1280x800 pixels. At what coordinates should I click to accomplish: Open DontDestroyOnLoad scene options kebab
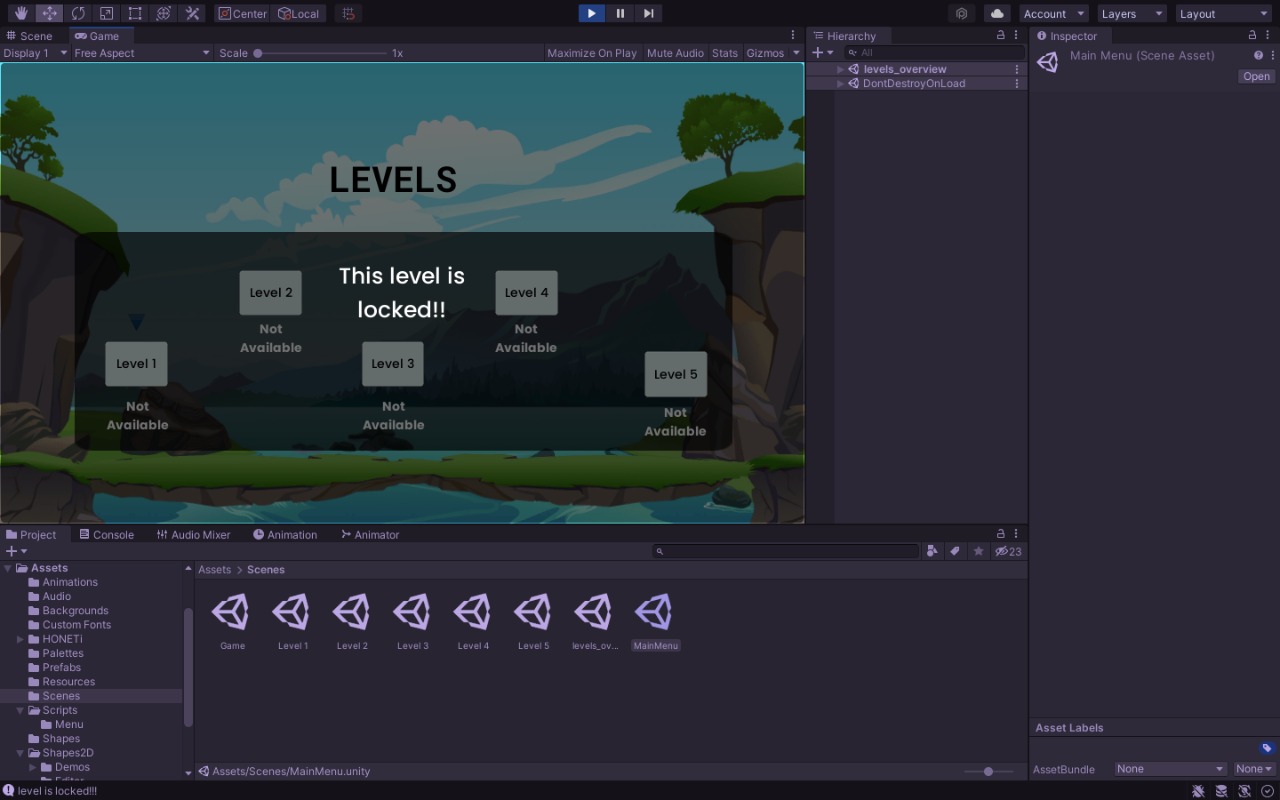click(1017, 83)
